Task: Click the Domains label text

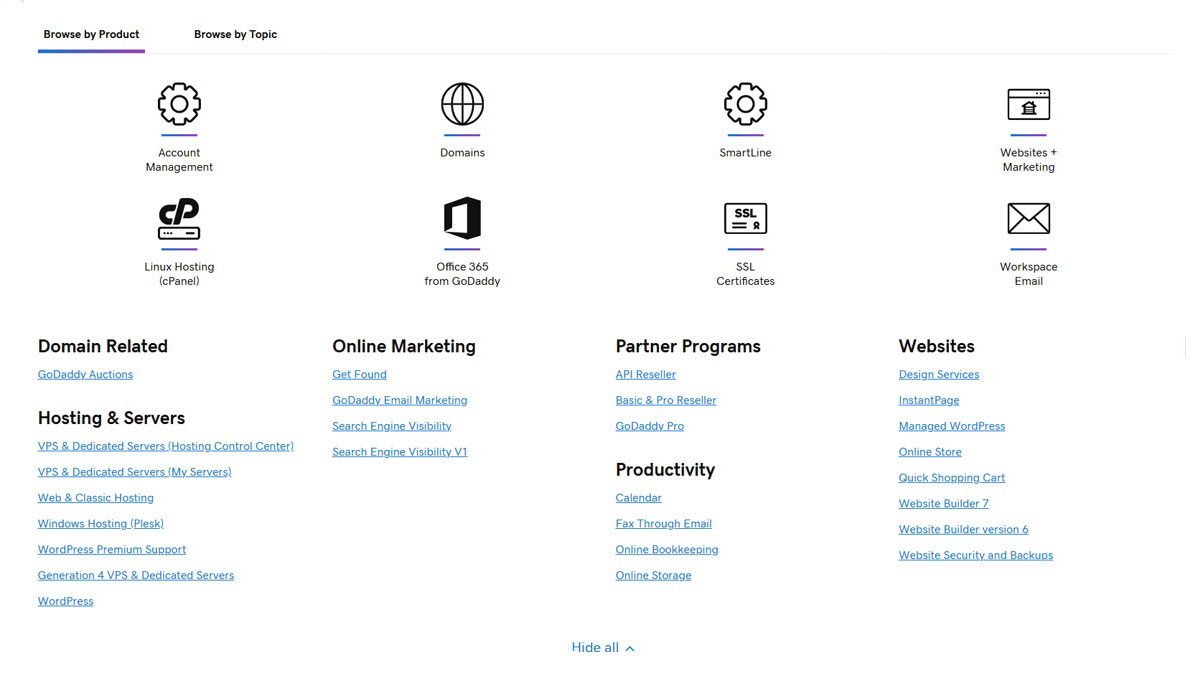Action: [x=462, y=153]
